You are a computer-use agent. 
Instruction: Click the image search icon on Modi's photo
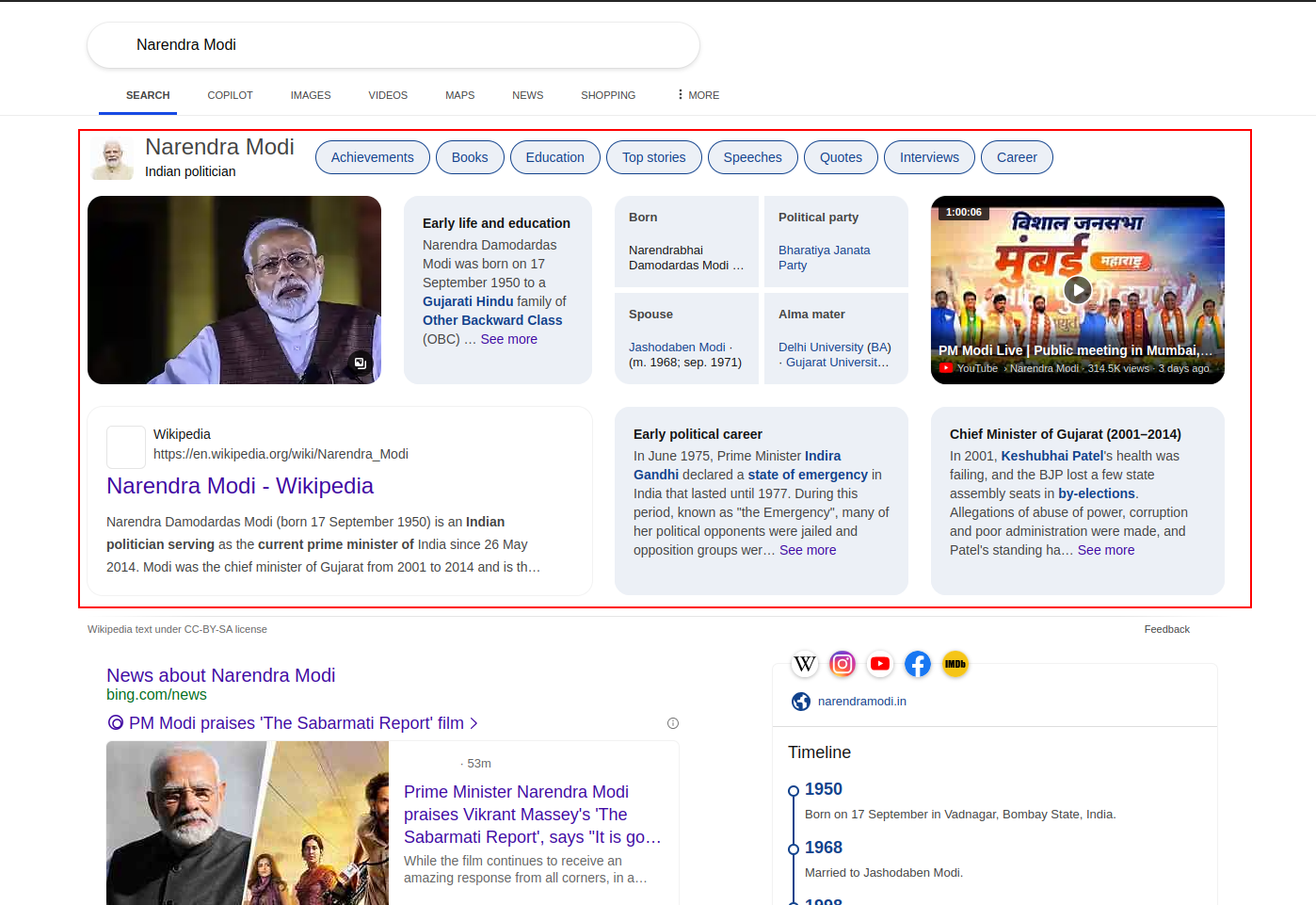(360, 363)
